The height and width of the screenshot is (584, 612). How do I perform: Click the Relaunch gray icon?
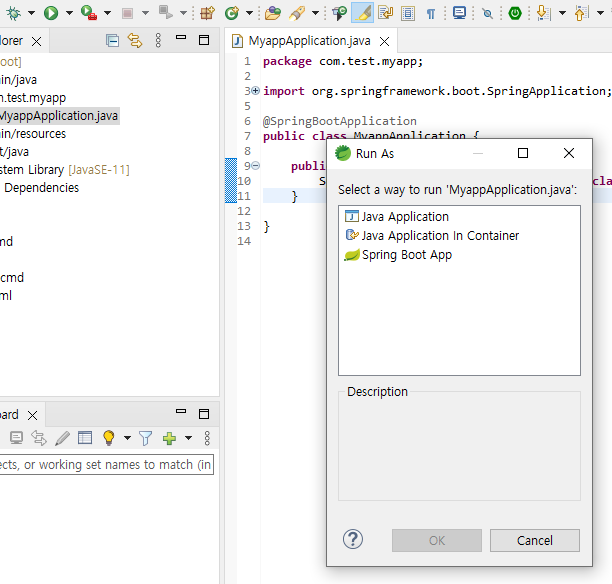click(x=165, y=12)
